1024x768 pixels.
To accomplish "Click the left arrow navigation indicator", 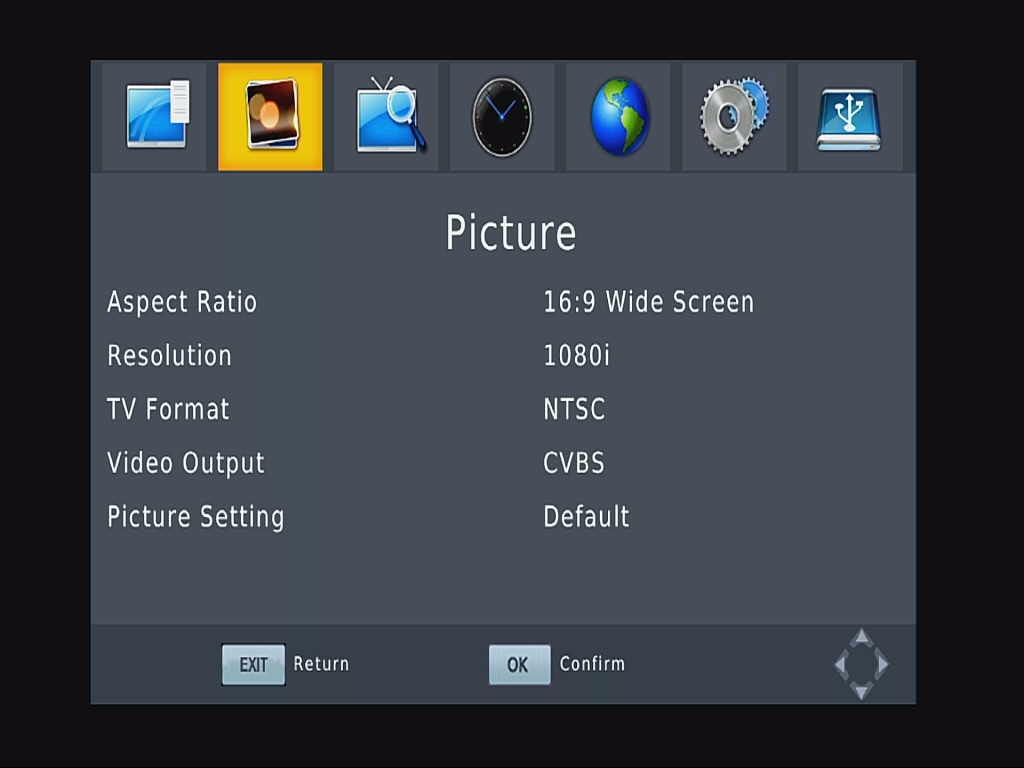I will click(x=841, y=664).
